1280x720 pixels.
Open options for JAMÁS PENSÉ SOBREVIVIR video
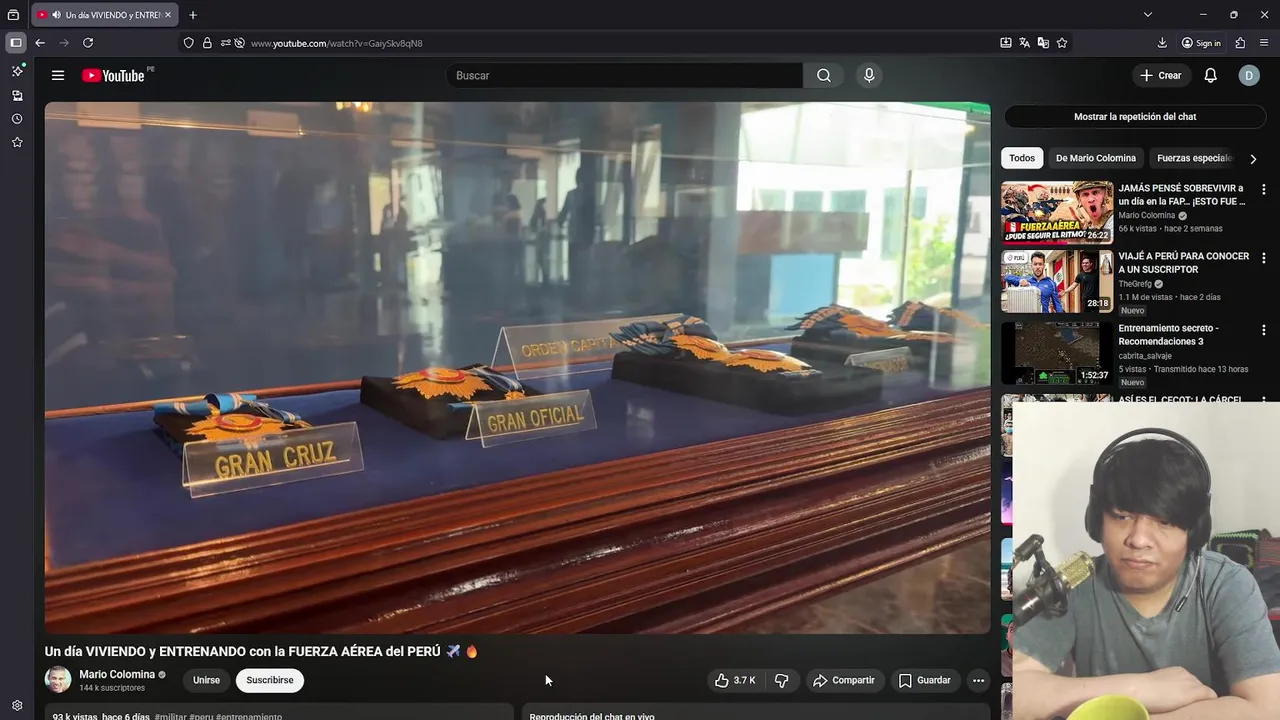(x=1263, y=189)
